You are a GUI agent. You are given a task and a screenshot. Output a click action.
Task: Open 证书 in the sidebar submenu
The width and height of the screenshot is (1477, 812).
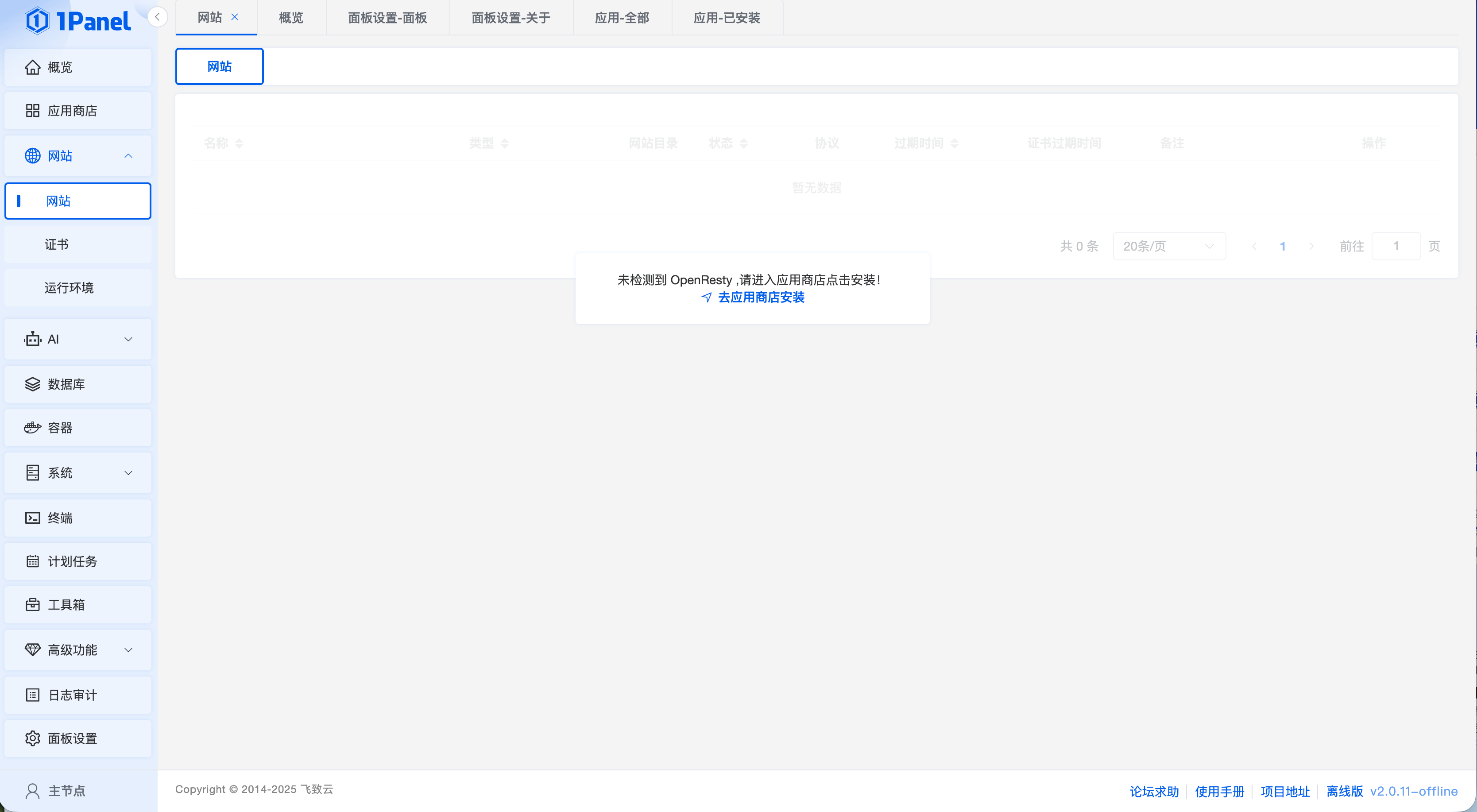coord(57,244)
